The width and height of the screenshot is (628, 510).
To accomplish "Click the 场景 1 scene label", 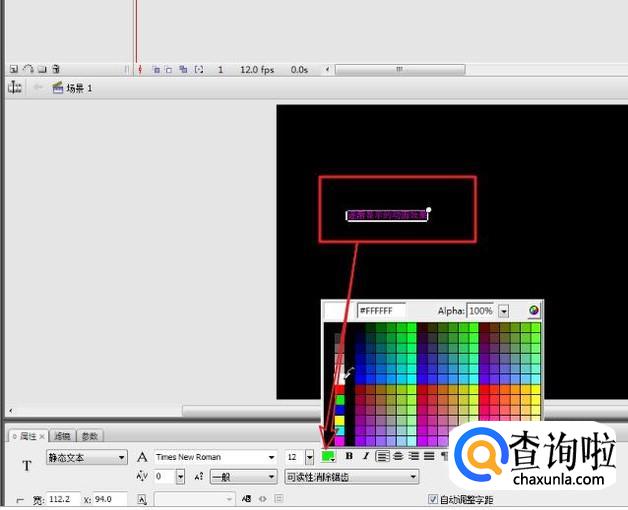I will (x=79, y=88).
